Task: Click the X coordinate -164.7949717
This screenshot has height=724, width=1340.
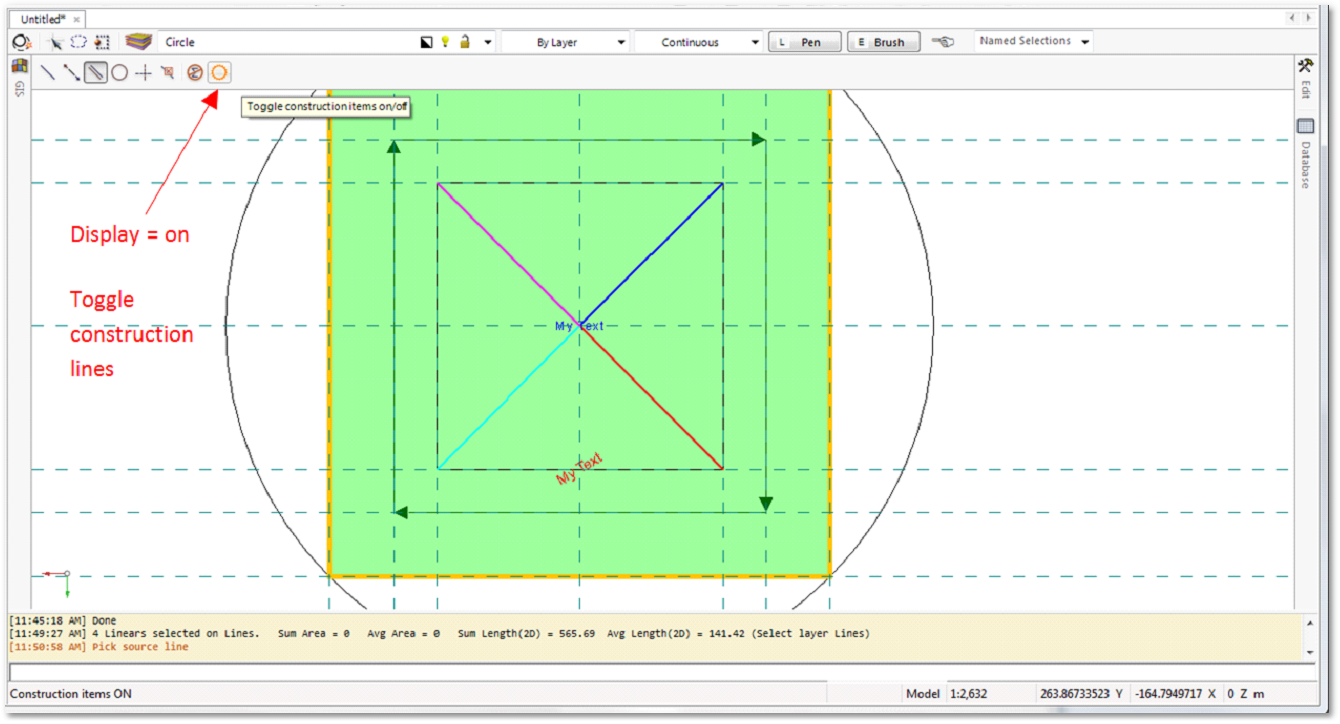Action: (x=1177, y=694)
